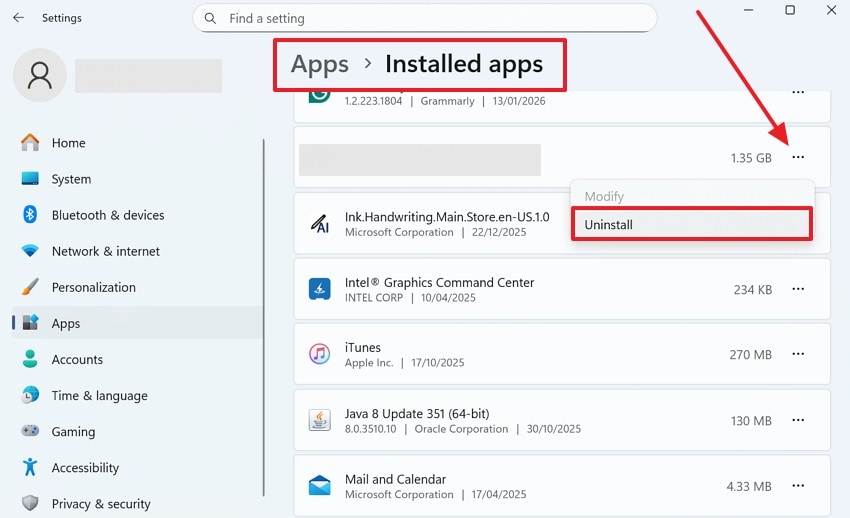Screen dimensions: 850x518
Task: Click the Settings window title
Action: 62,18
